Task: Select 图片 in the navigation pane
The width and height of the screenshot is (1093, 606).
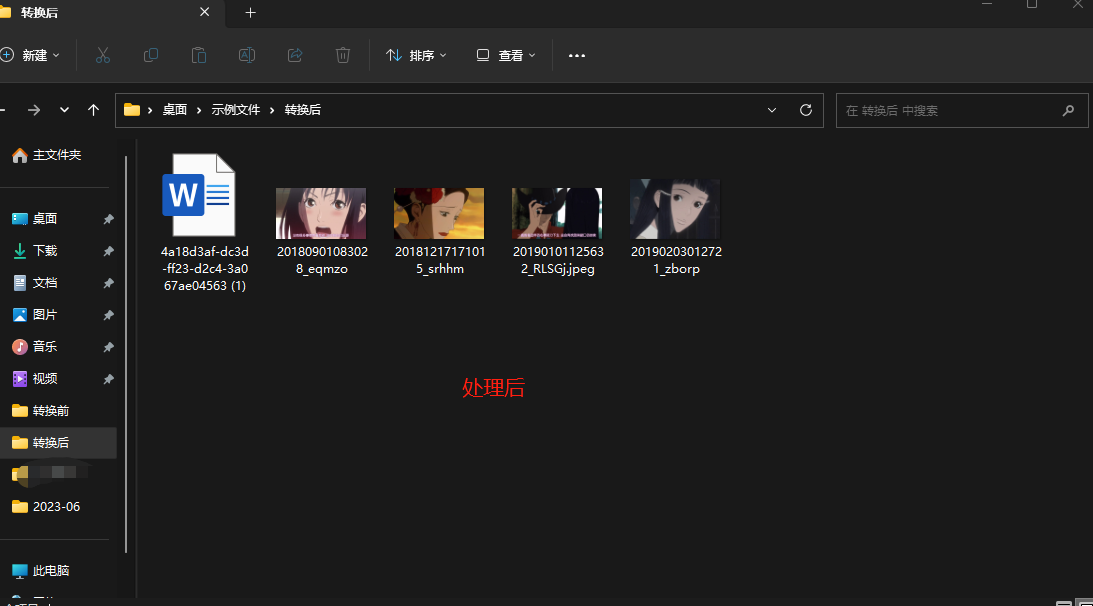Action: coord(46,314)
